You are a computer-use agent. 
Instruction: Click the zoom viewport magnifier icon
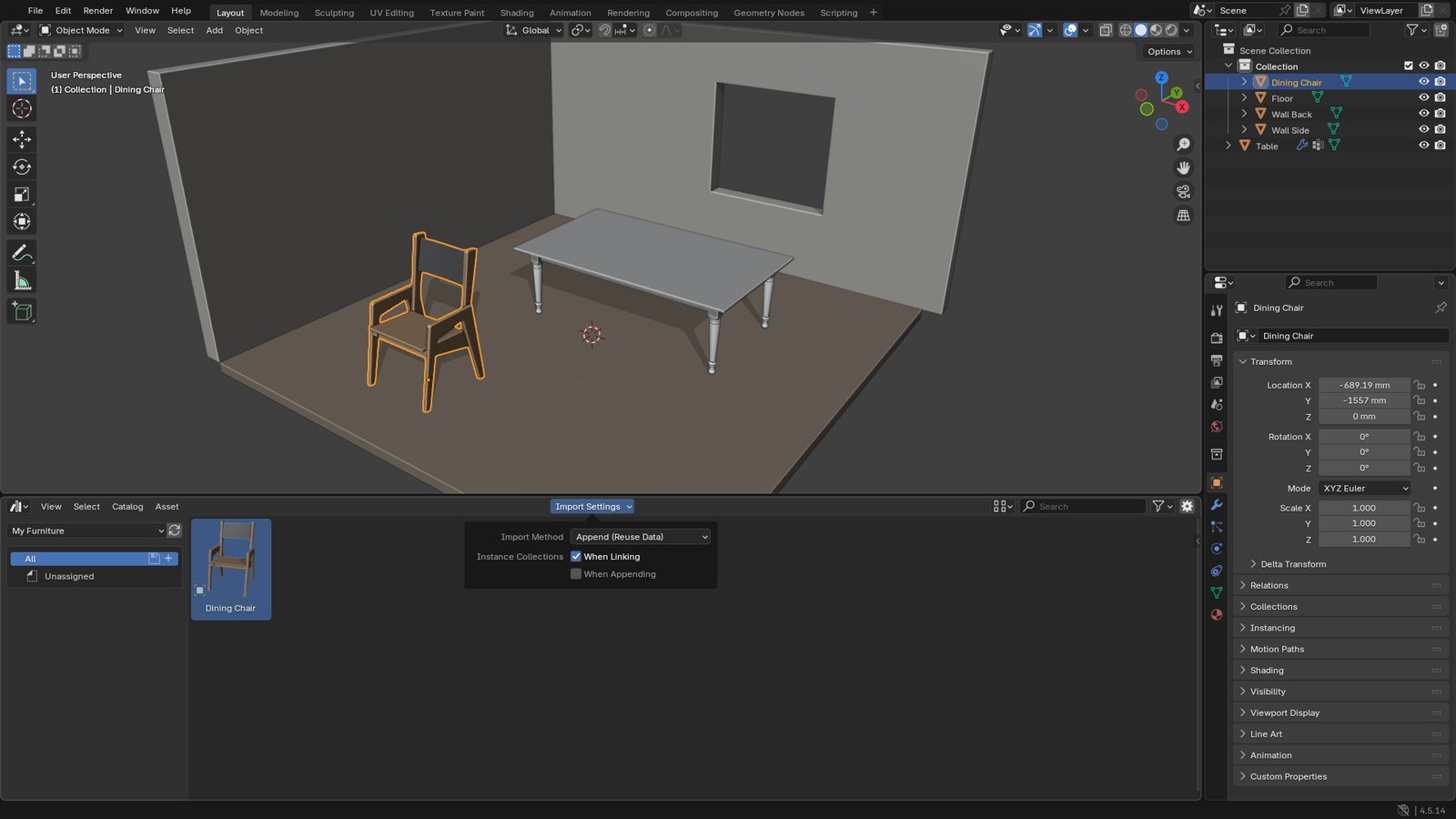(x=1183, y=145)
